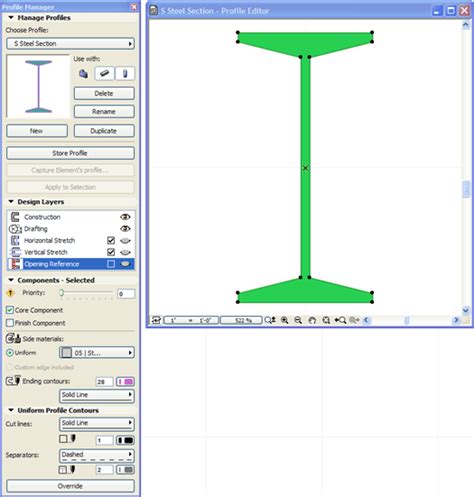
Task: Click the Drafting layer icon
Action: coord(15,229)
